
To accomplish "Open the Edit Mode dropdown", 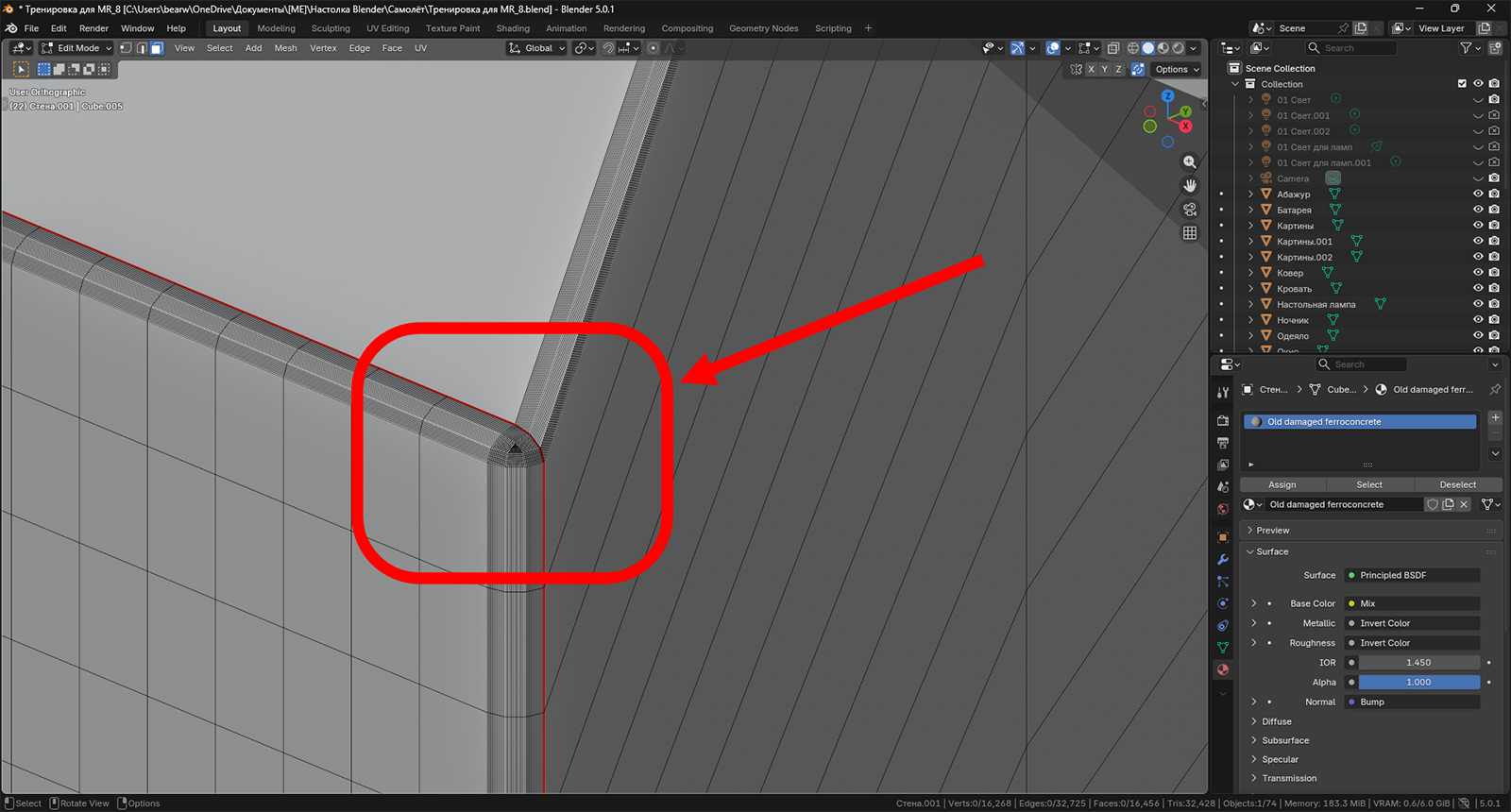I will tap(76, 48).
